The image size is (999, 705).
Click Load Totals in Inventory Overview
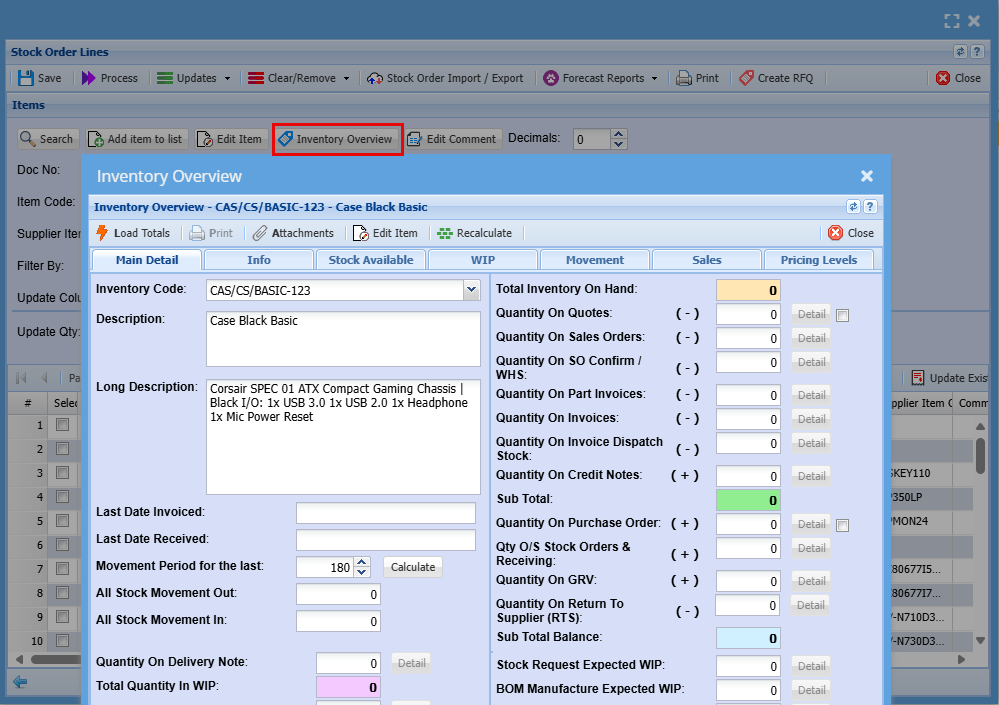[x=133, y=233]
